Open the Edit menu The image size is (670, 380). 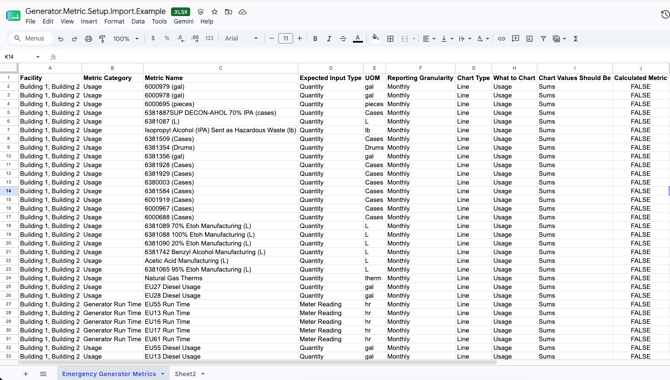point(48,21)
